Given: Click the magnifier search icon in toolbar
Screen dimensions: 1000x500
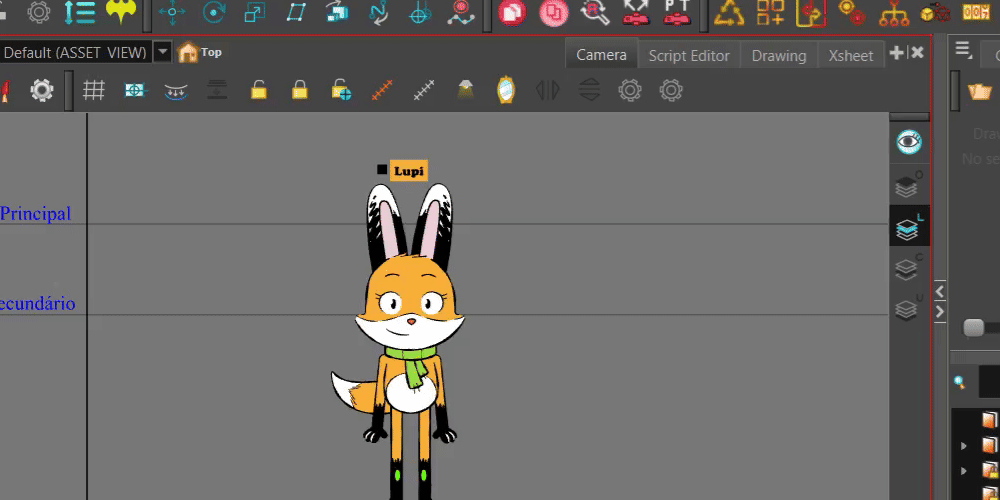Looking at the screenshot, I should click(x=595, y=13).
